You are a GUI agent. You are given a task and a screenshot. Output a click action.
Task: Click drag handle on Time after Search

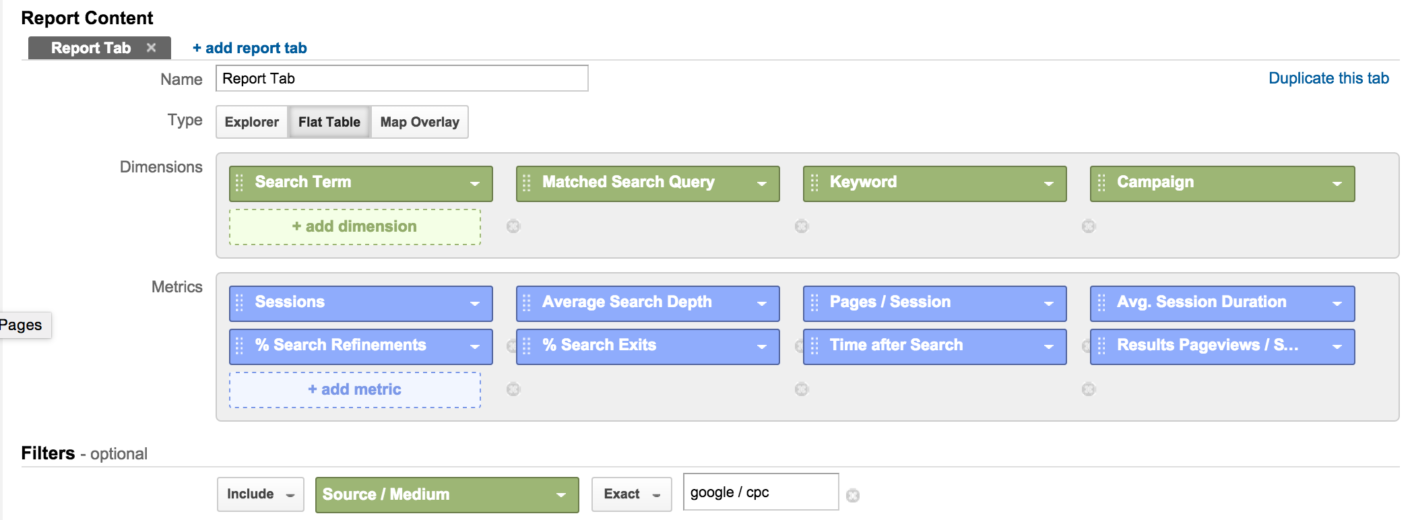tap(814, 346)
